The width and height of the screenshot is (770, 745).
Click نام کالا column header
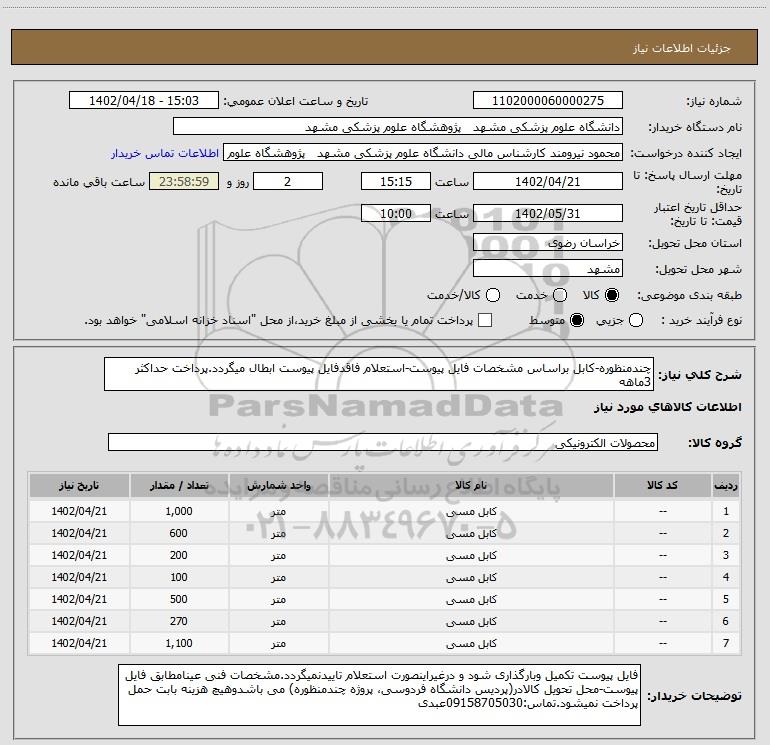point(471,485)
